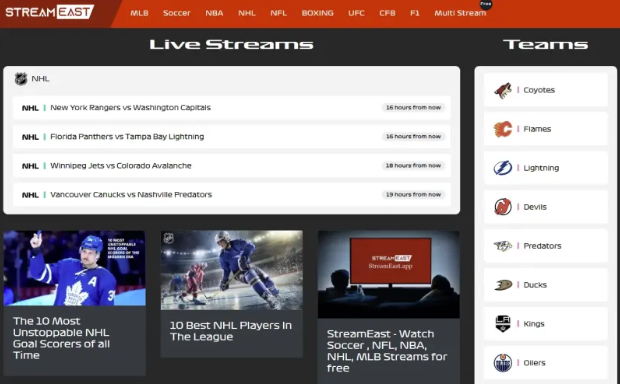Select the Oilers team name
Viewport: 620px width, 384px height.
[x=534, y=363]
